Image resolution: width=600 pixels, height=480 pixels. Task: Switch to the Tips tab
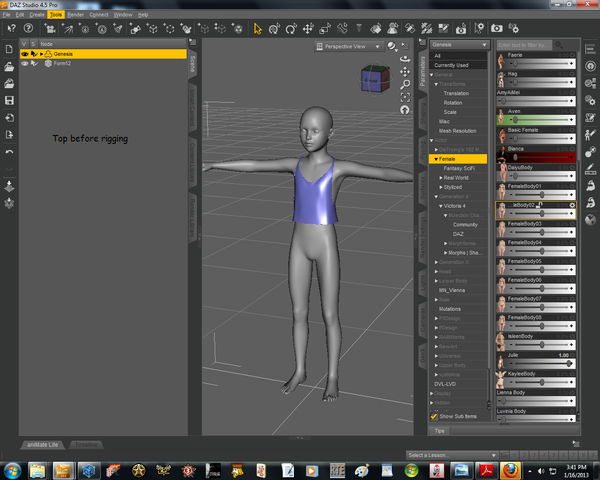click(x=438, y=430)
